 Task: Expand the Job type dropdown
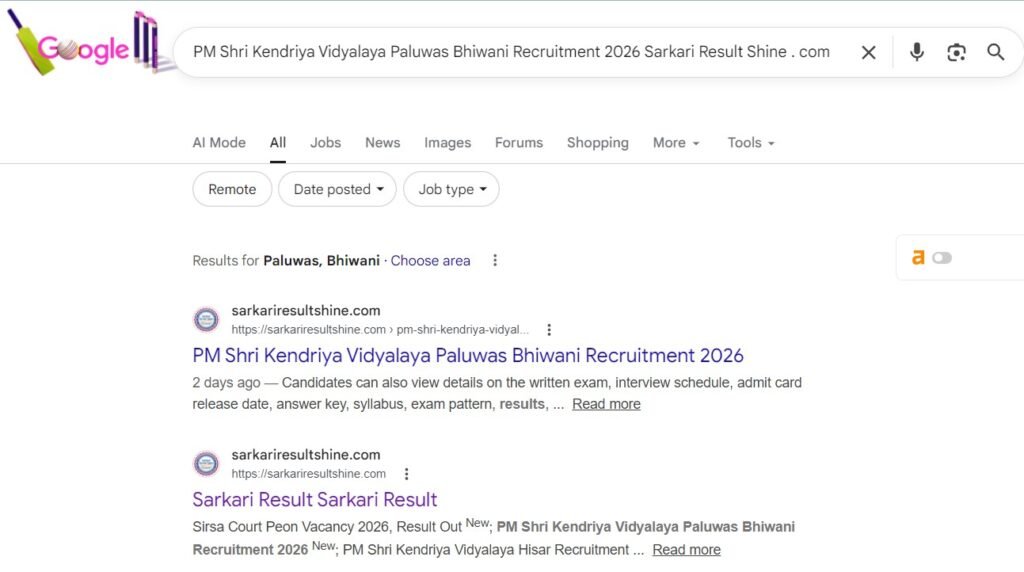(x=451, y=189)
